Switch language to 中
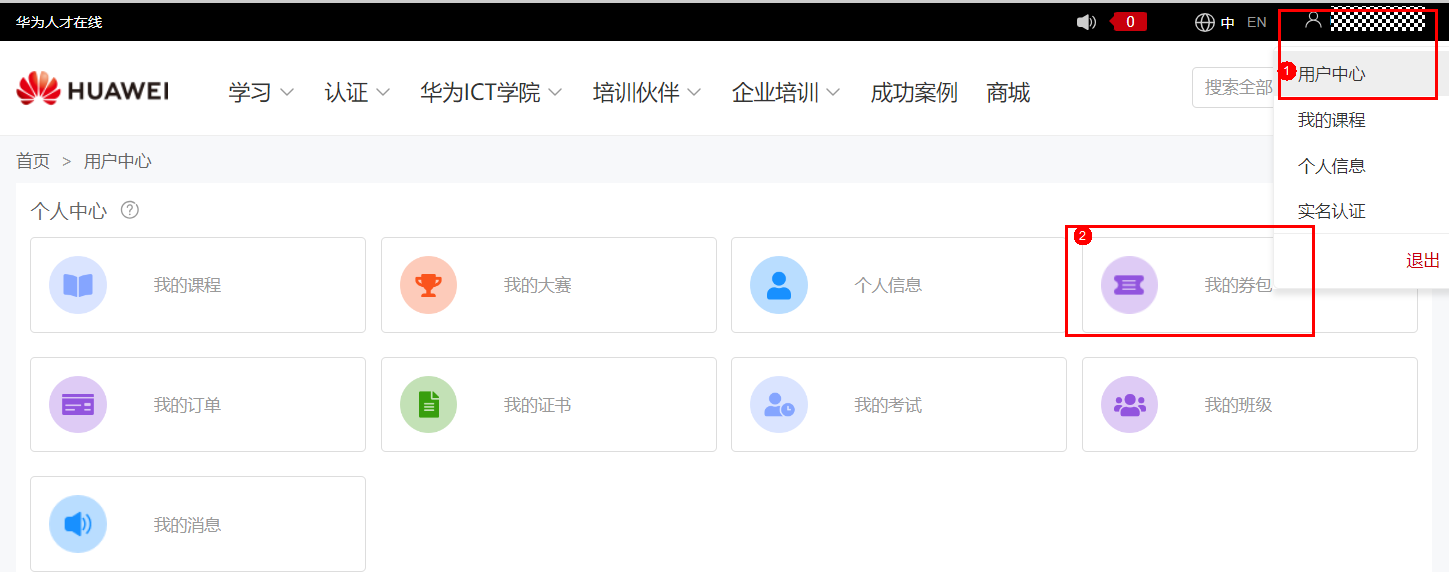This screenshot has height=572, width=1449. click(x=1228, y=22)
